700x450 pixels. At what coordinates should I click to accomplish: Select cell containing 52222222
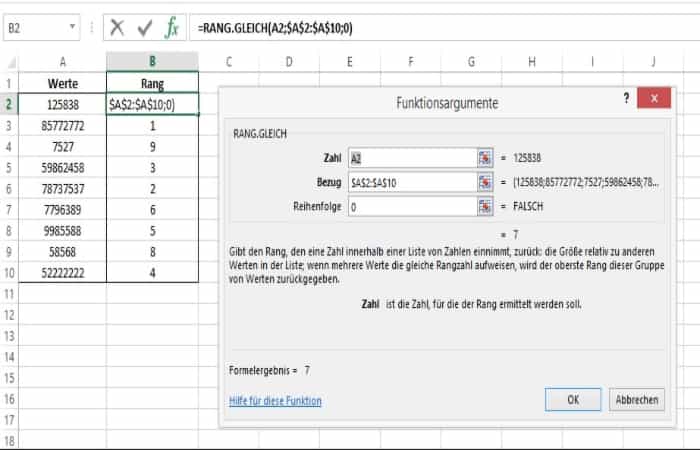tap(62, 273)
